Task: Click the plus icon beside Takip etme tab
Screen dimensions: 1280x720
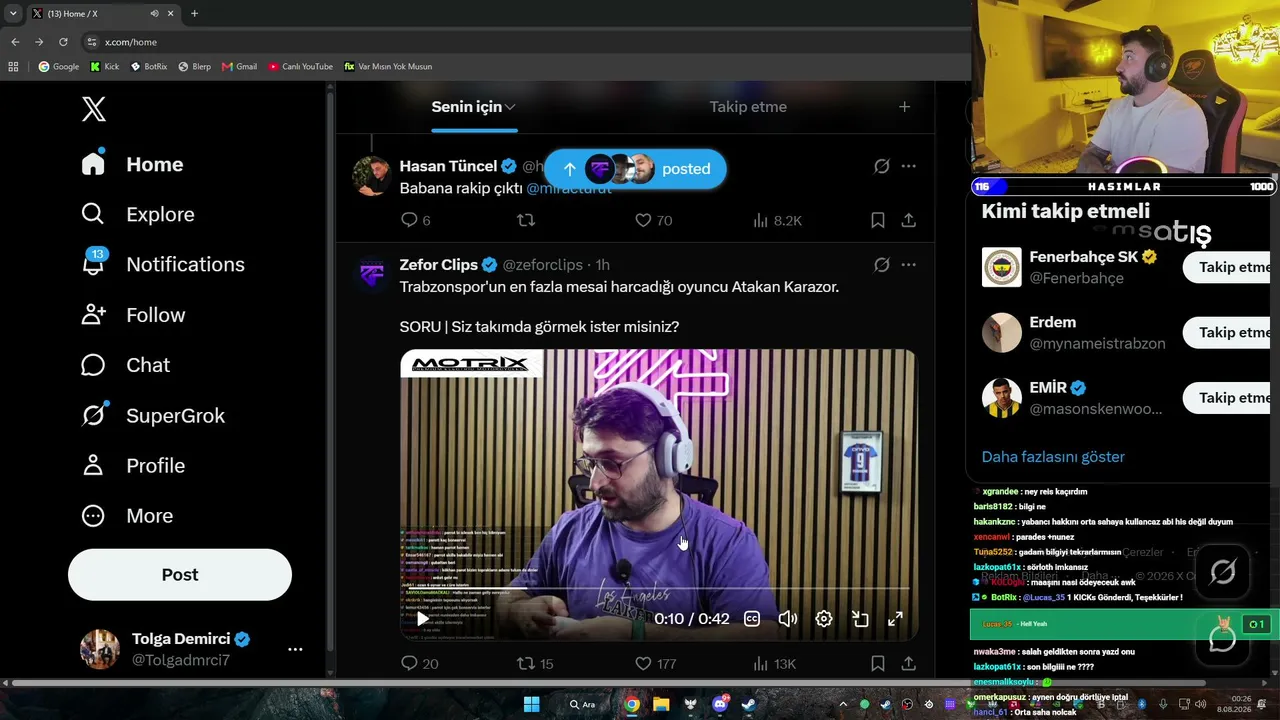Action: 904,107
